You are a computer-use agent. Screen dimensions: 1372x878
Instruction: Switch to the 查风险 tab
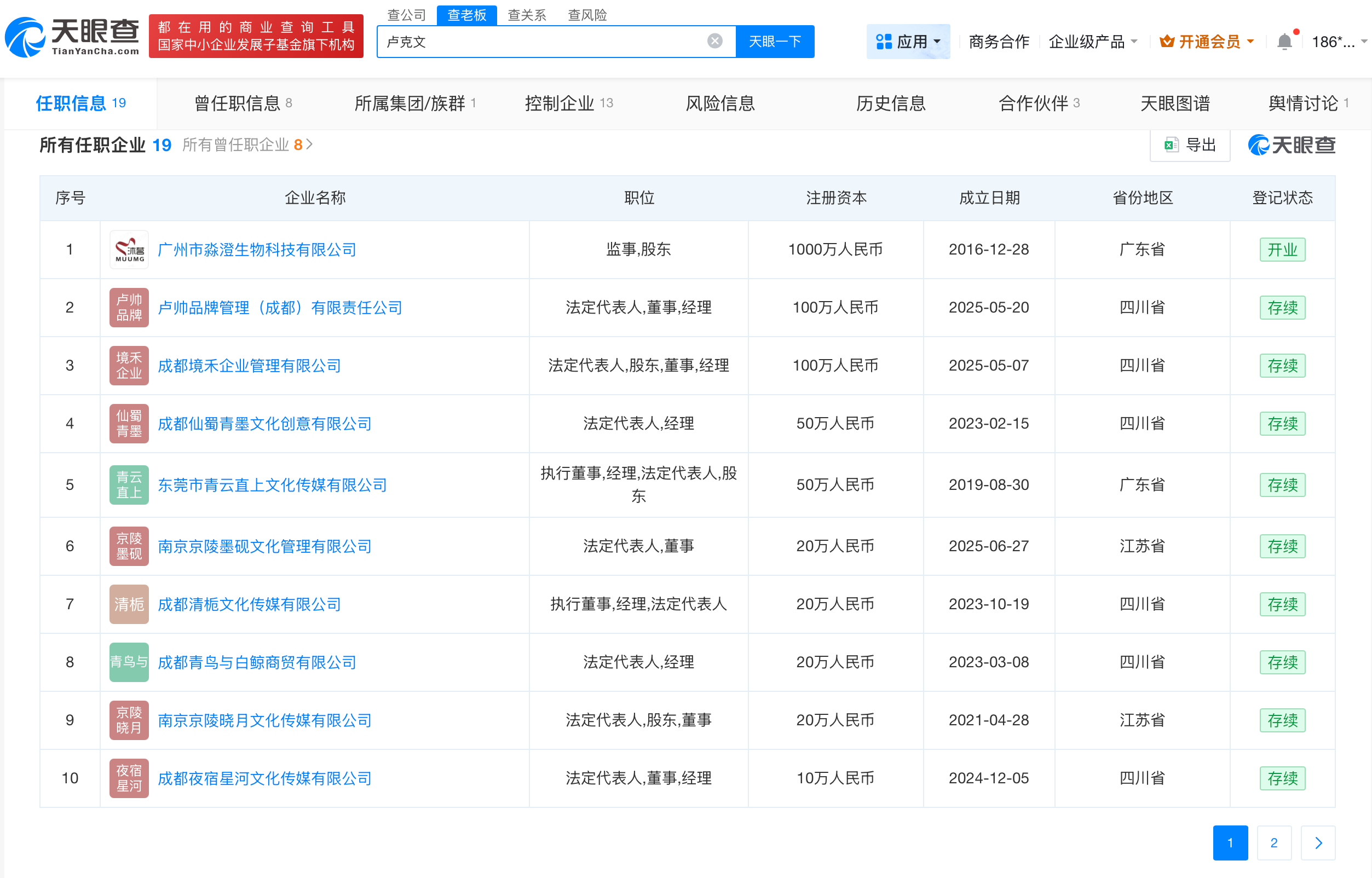[587, 15]
